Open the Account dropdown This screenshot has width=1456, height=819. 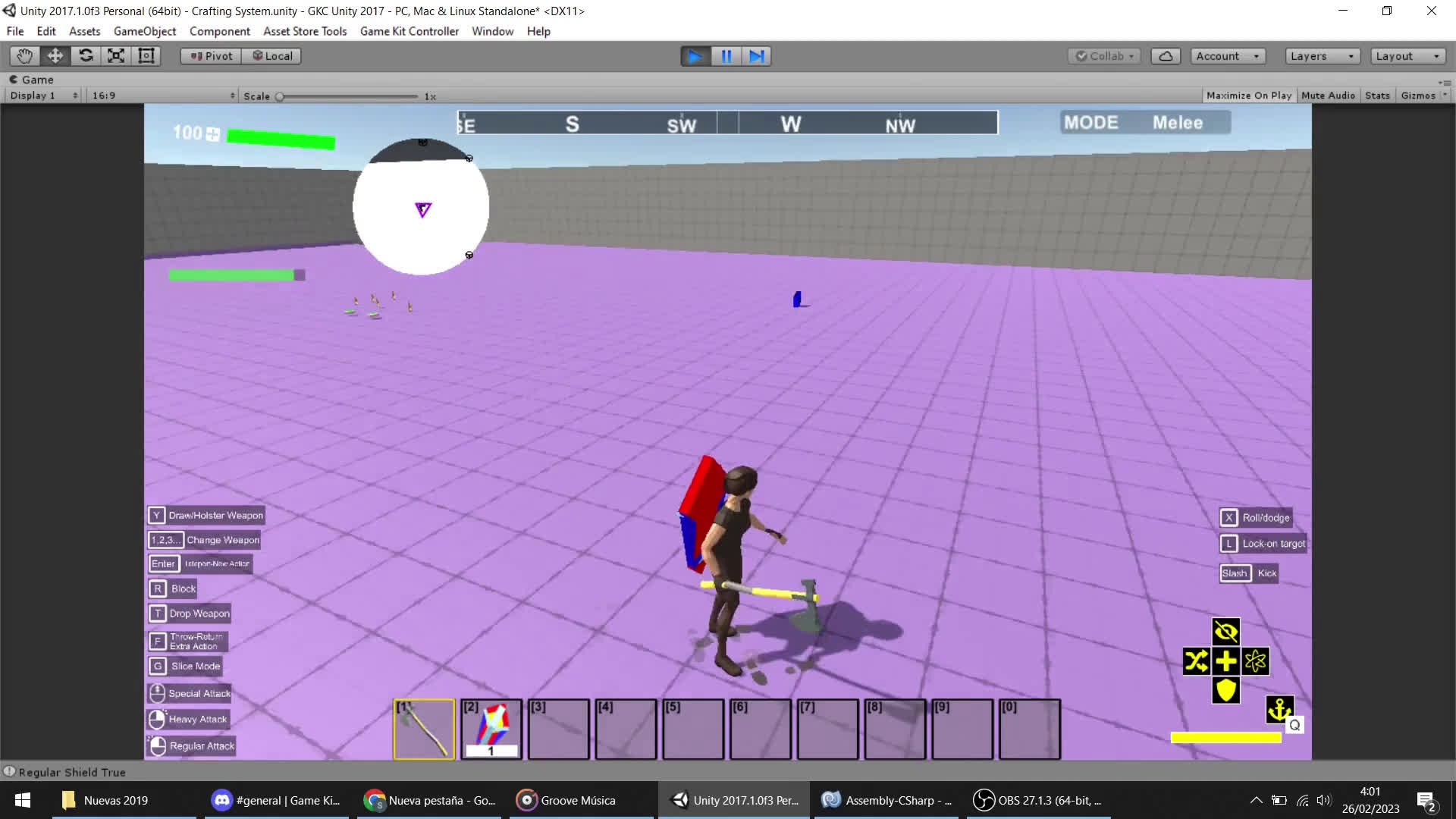[1227, 55]
